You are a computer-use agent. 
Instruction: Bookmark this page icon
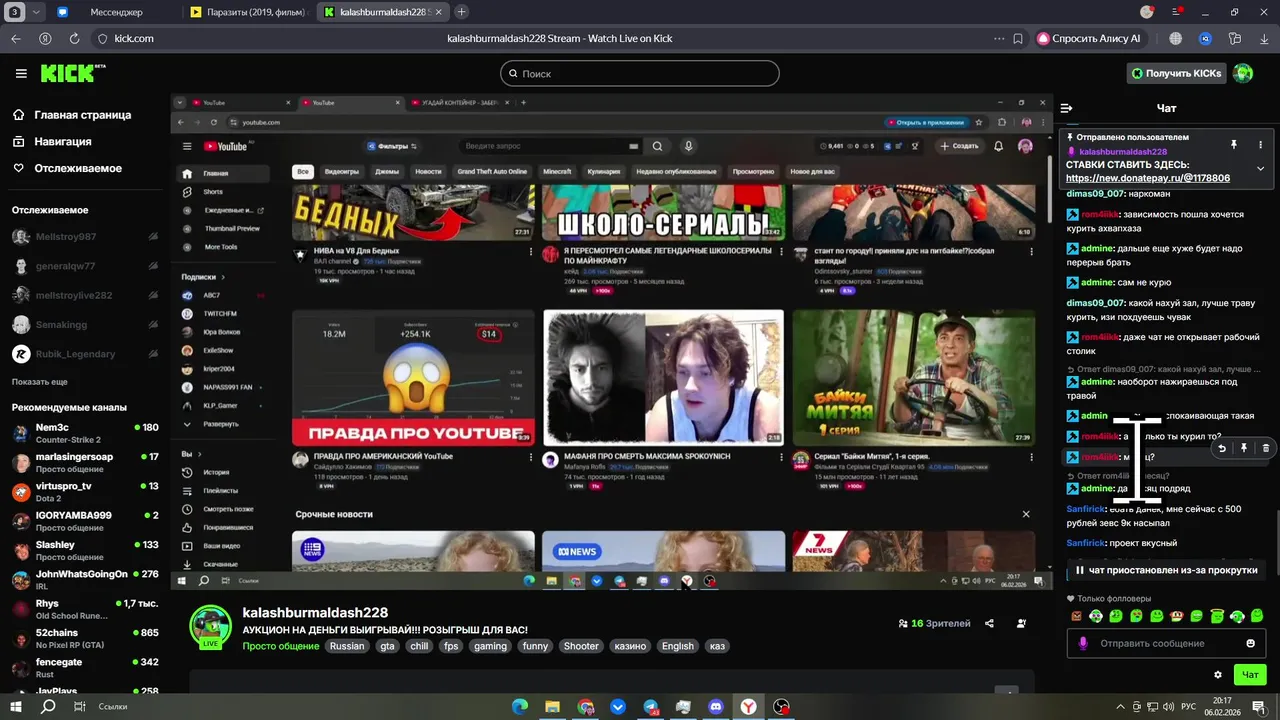click(x=1018, y=38)
